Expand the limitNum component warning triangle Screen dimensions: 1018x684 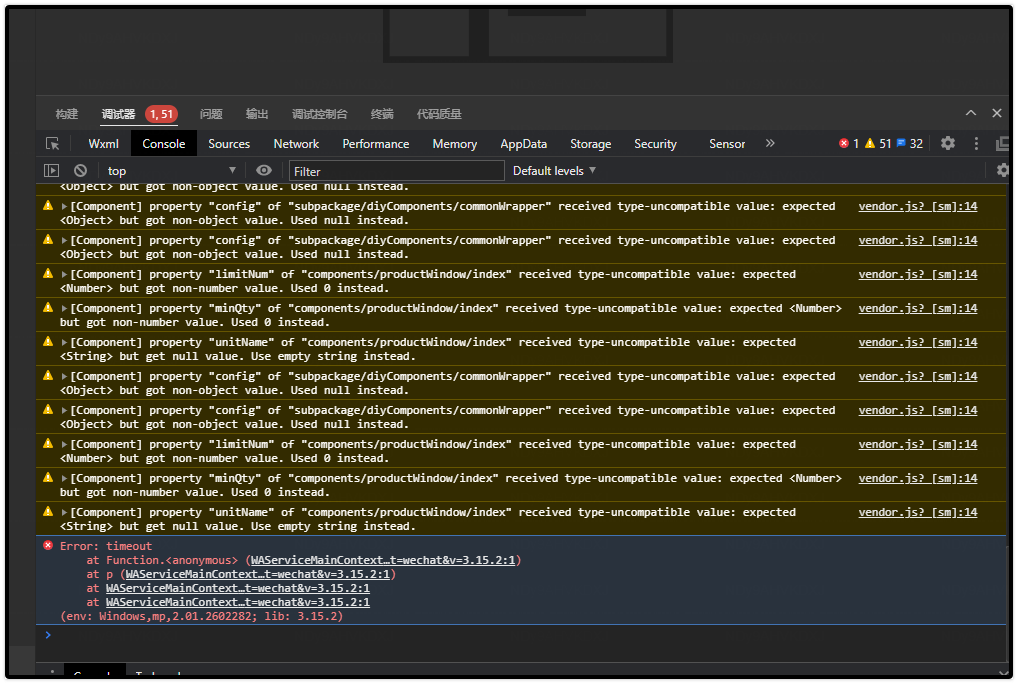pyautogui.click(x=65, y=274)
